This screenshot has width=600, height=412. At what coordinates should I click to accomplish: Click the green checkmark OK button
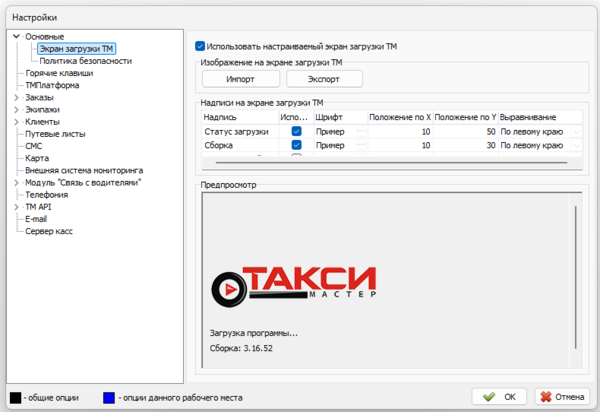(x=500, y=396)
